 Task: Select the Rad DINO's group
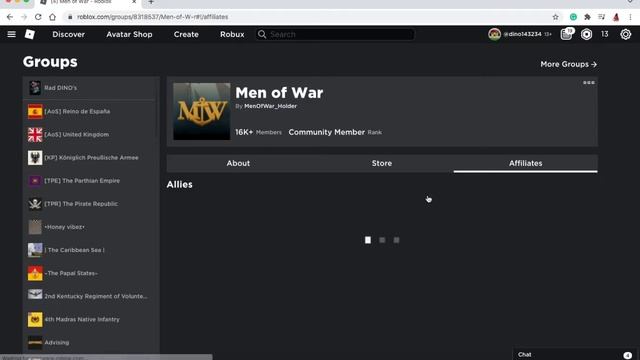point(91,88)
